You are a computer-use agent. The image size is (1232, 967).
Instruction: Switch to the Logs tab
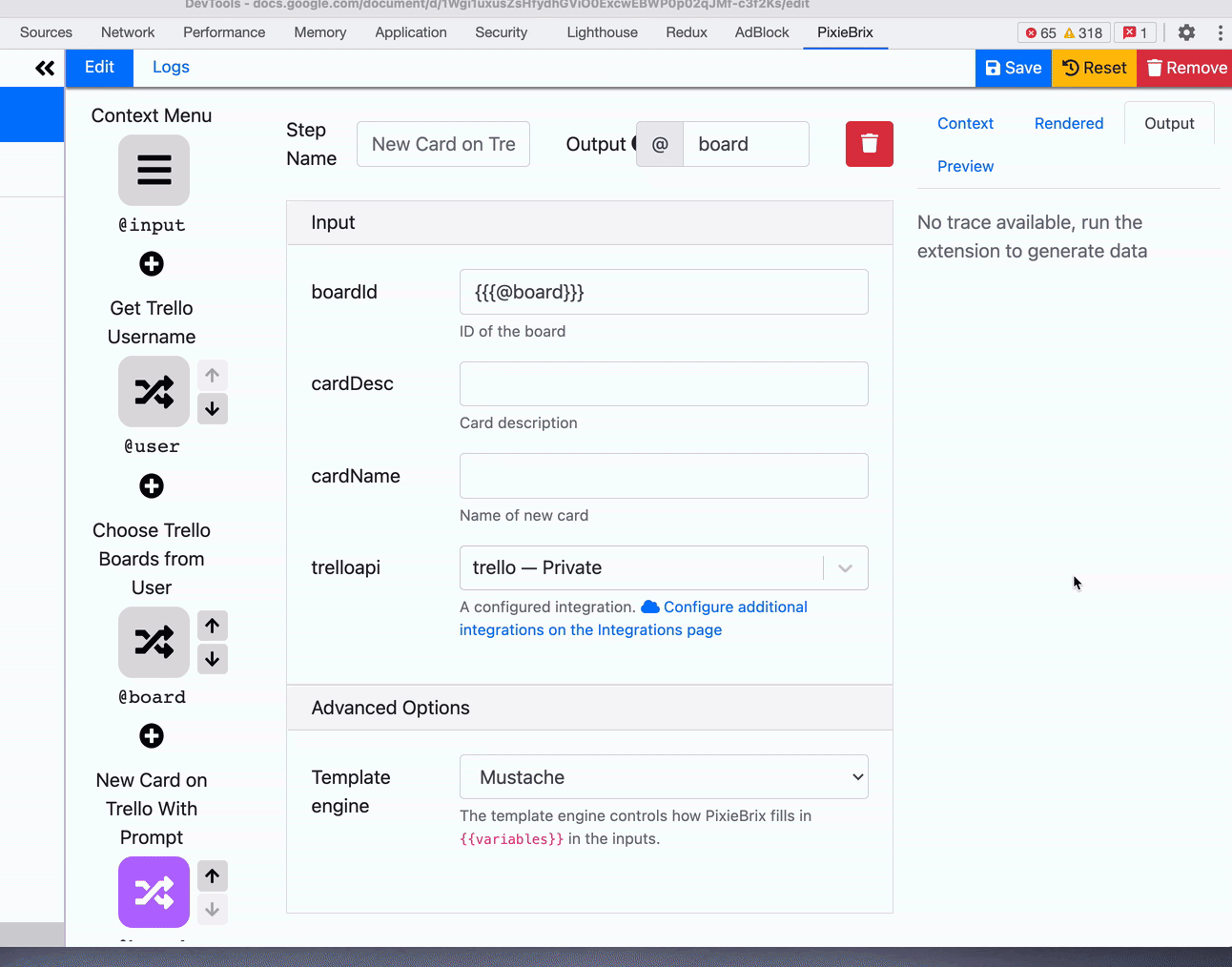click(x=171, y=68)
